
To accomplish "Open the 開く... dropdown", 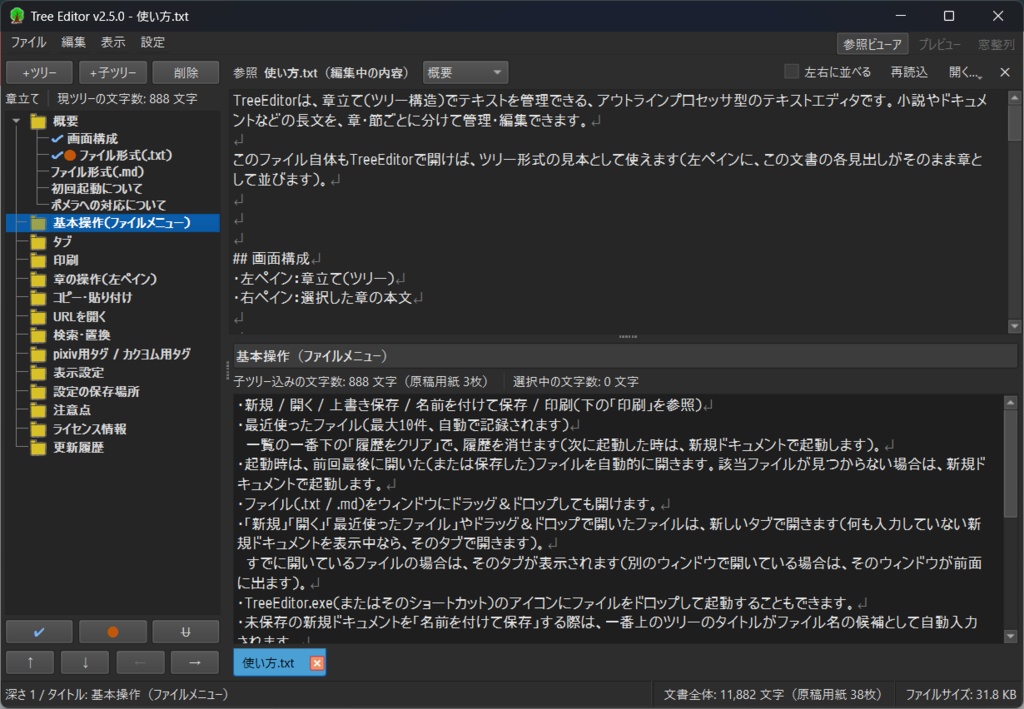I will 964,72.
